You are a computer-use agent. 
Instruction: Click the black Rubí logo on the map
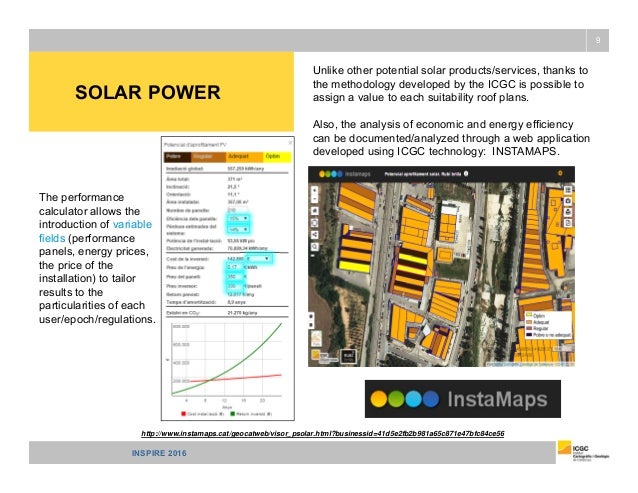point(348,356)
